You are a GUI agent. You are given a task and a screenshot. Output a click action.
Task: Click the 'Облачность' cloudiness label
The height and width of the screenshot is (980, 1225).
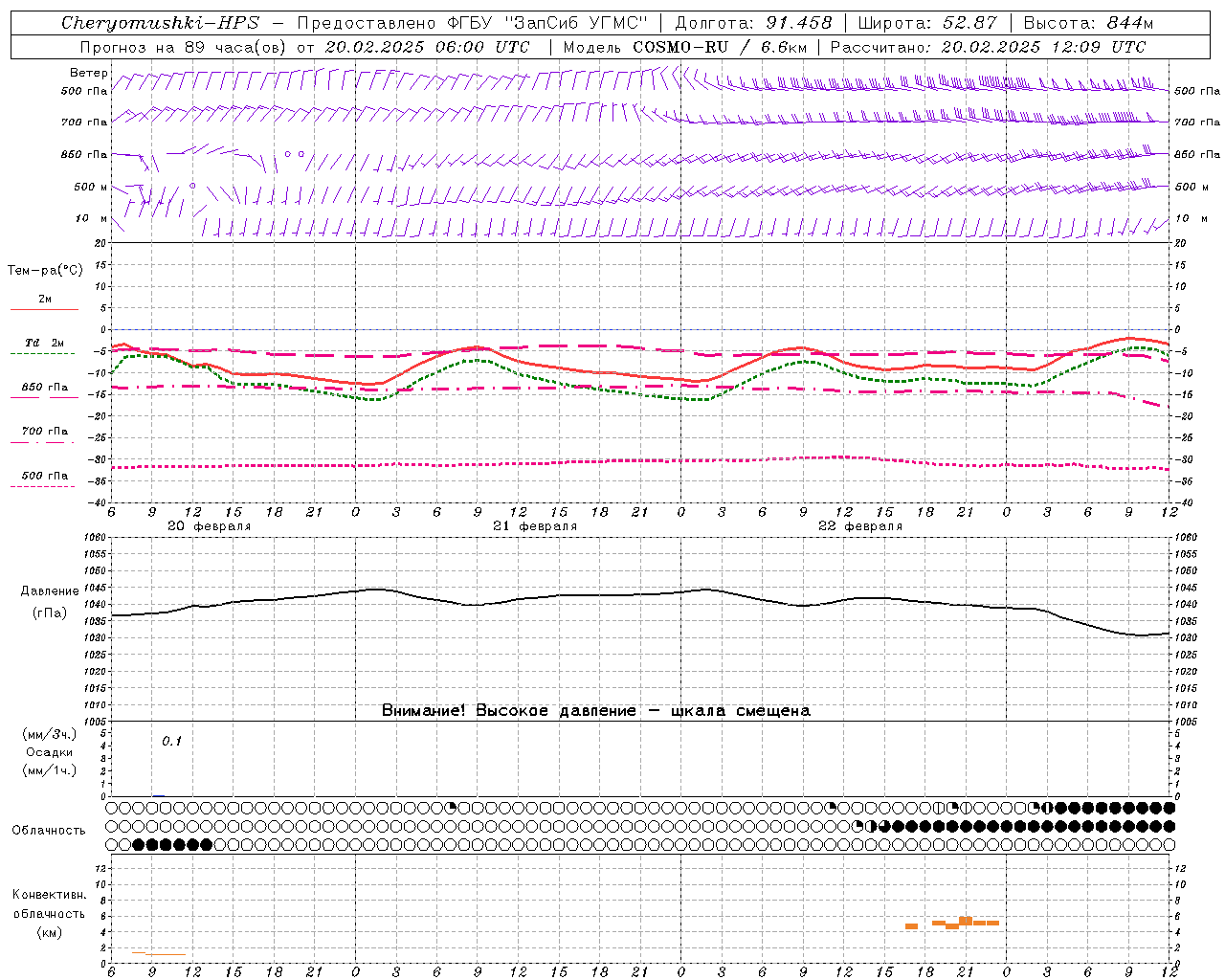49,830
